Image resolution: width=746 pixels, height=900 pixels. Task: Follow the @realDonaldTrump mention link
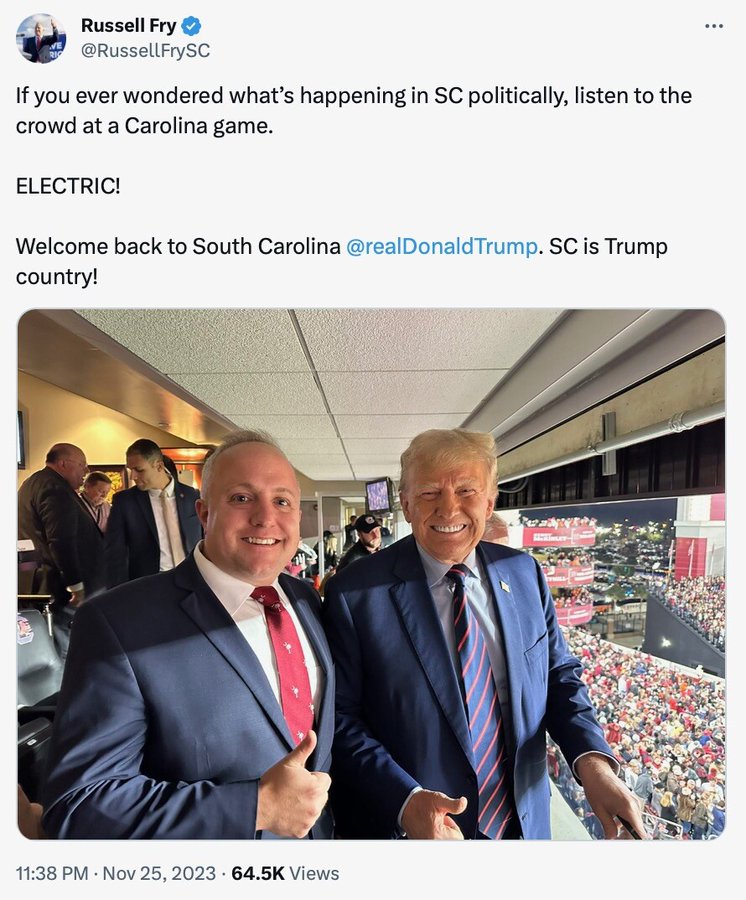coord(442,246)
